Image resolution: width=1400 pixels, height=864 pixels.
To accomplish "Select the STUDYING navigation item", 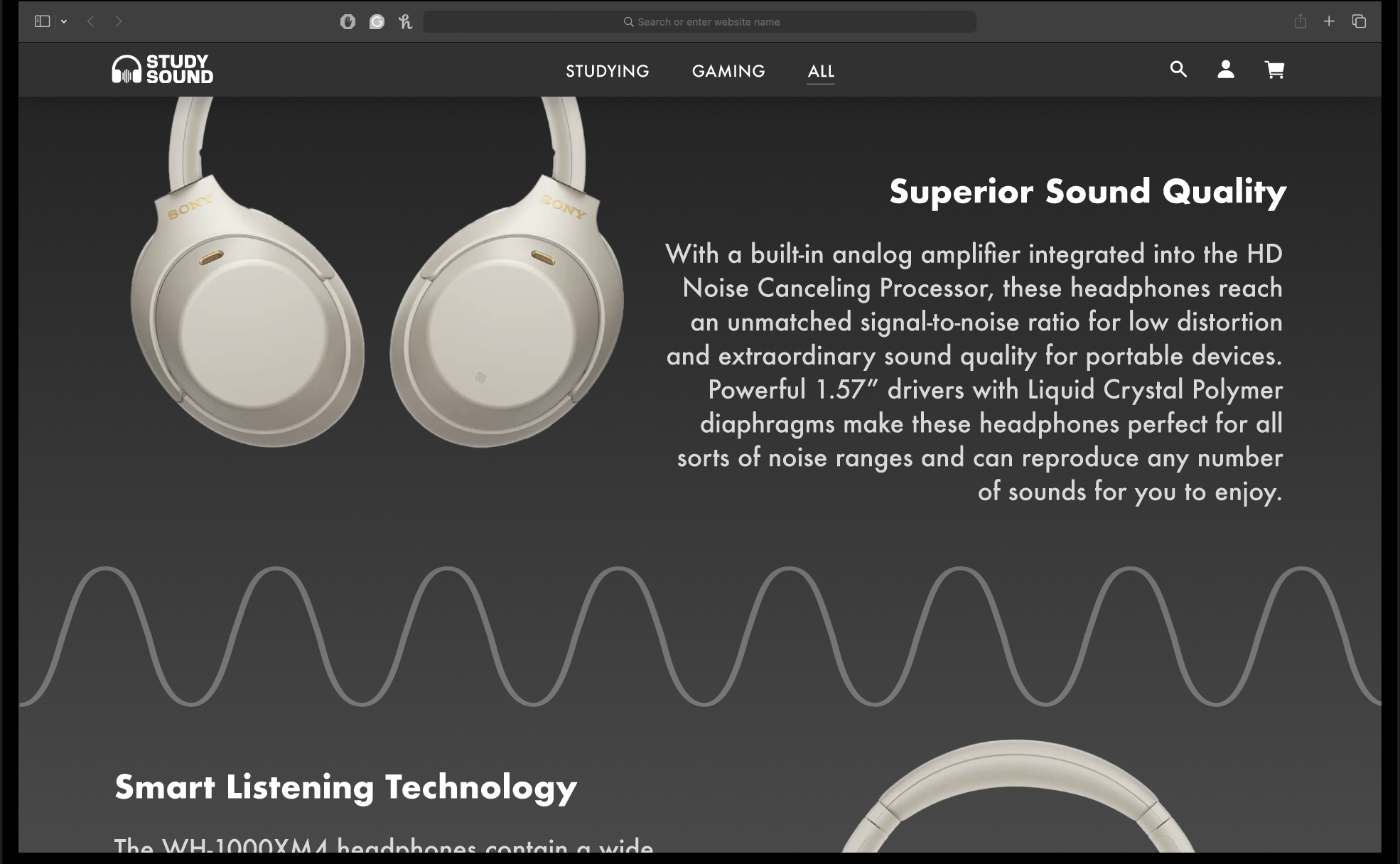I will tap(607, 71).
